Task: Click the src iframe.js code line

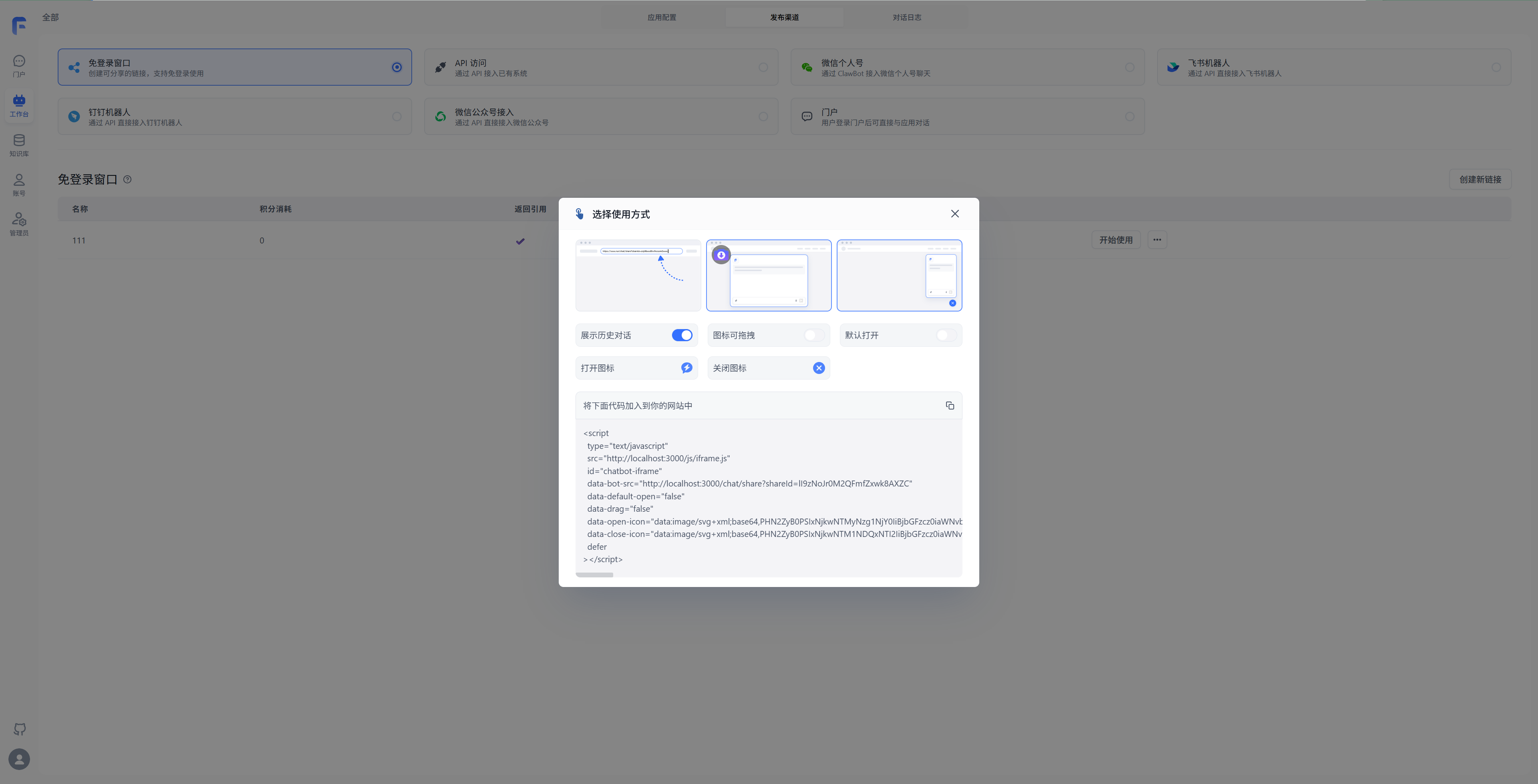Action: (658, 458)
